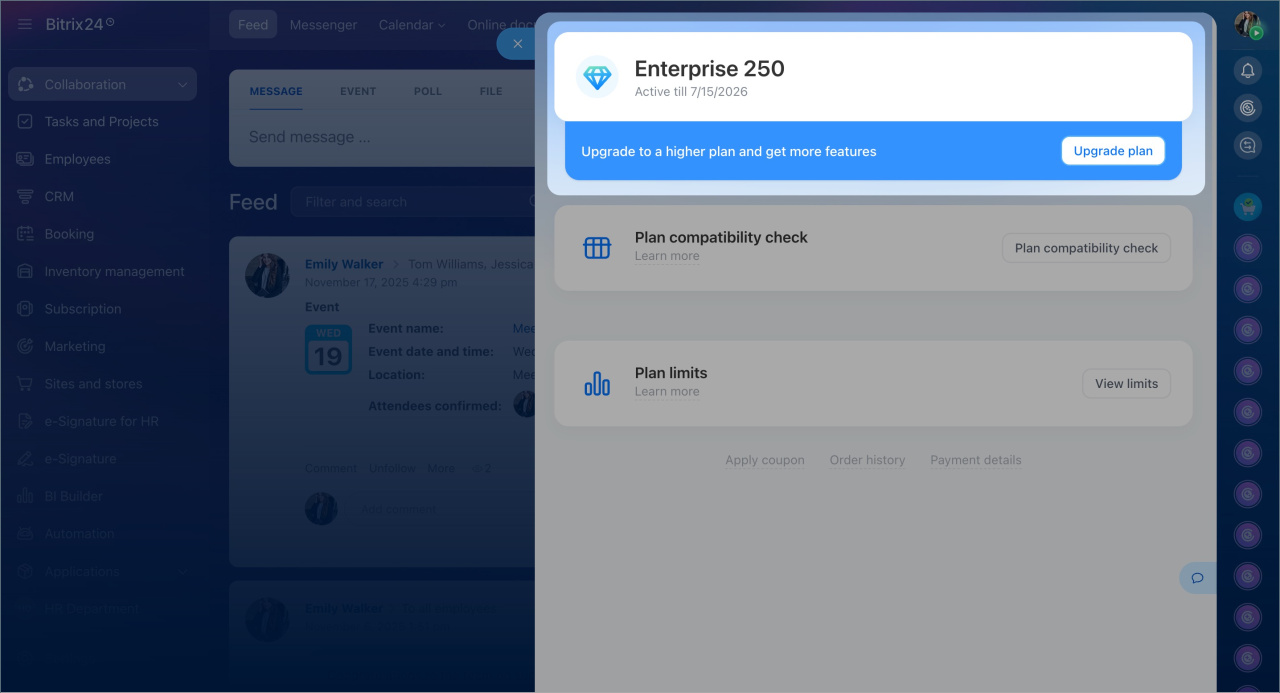Viewport: 1280px width, 693px height.
Task: Click the chat bubble swap icon in right sidebar
Action: click(1247, 145)
